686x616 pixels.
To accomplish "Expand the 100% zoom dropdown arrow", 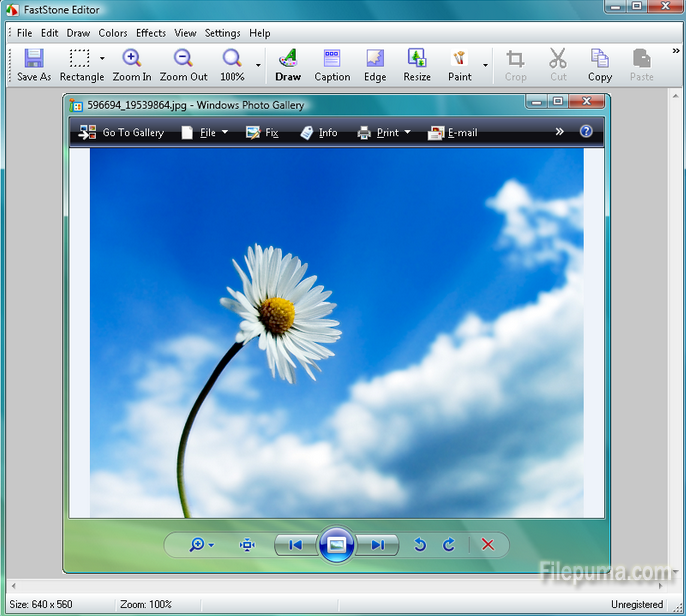I will point(258,66).
